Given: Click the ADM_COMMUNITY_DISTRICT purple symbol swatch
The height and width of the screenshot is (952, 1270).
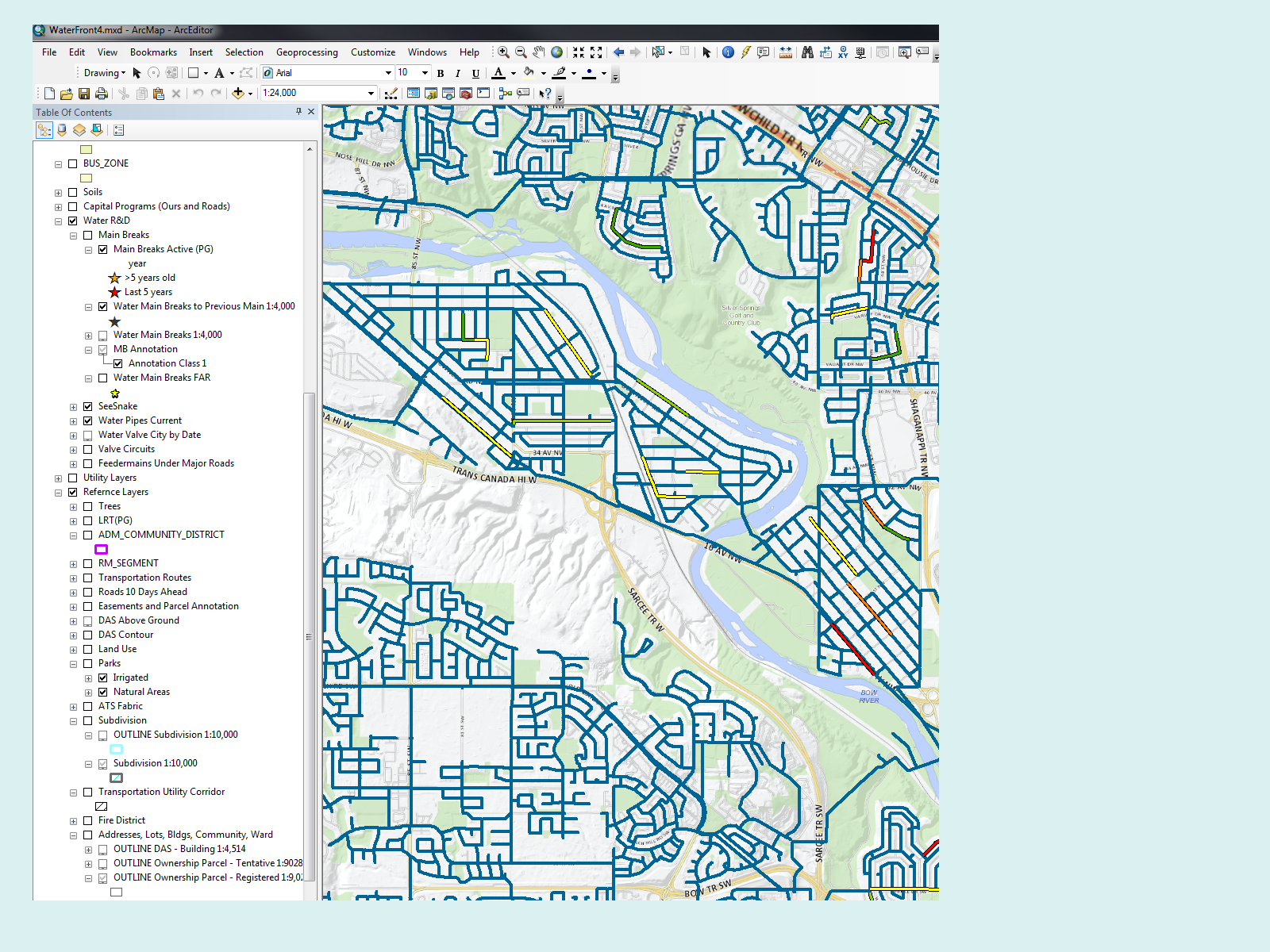Looking at the screenshot, I should click(102, 550).
